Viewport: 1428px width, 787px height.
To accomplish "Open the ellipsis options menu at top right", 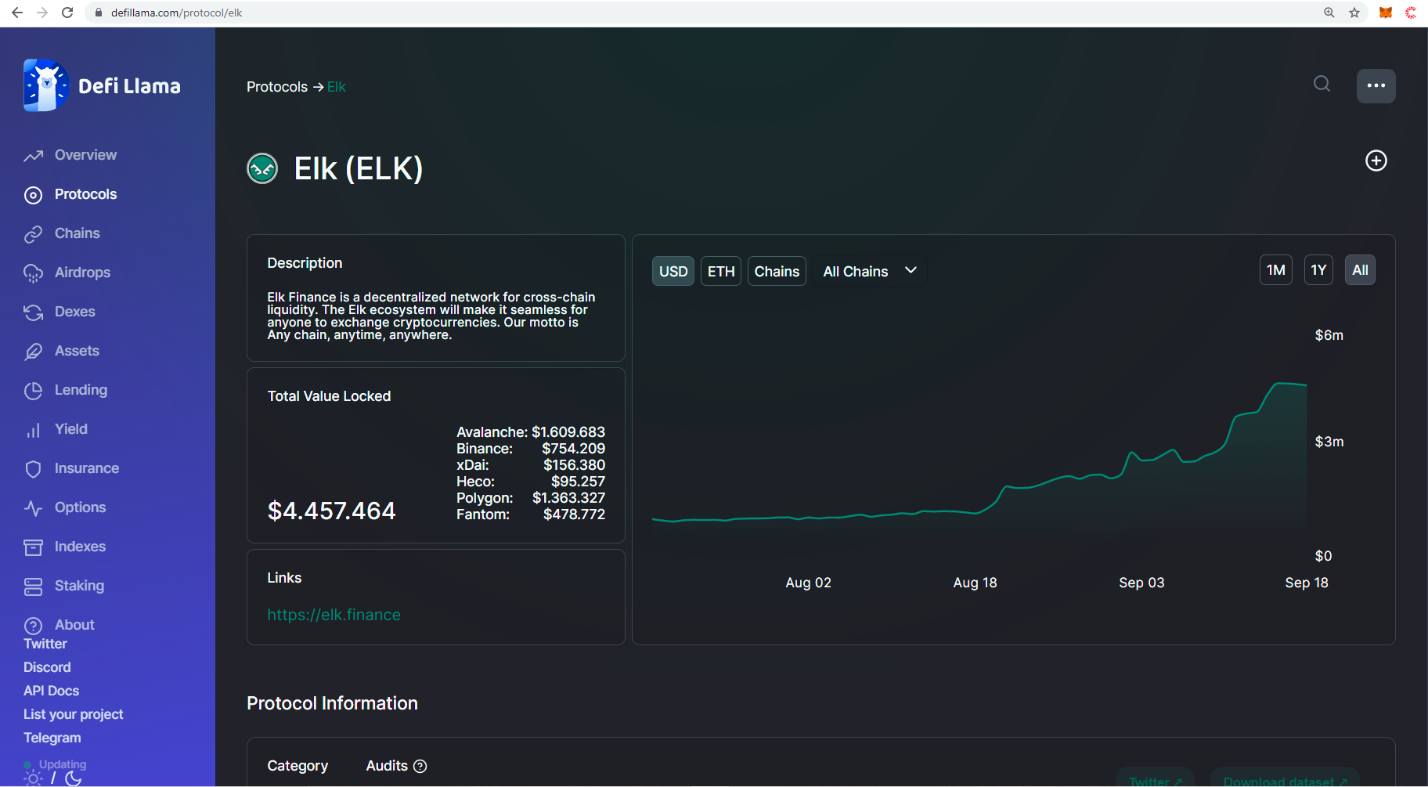I will coord(1376,86).
